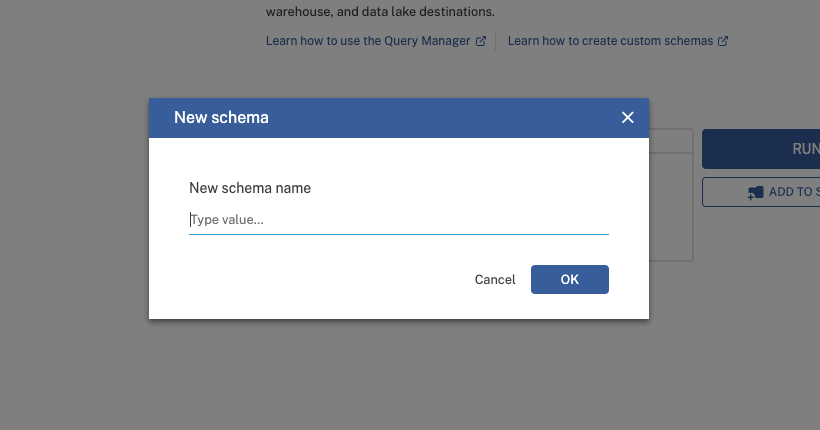
Task: Click the ADD TO button text
Action: click(x=794, y=192)
